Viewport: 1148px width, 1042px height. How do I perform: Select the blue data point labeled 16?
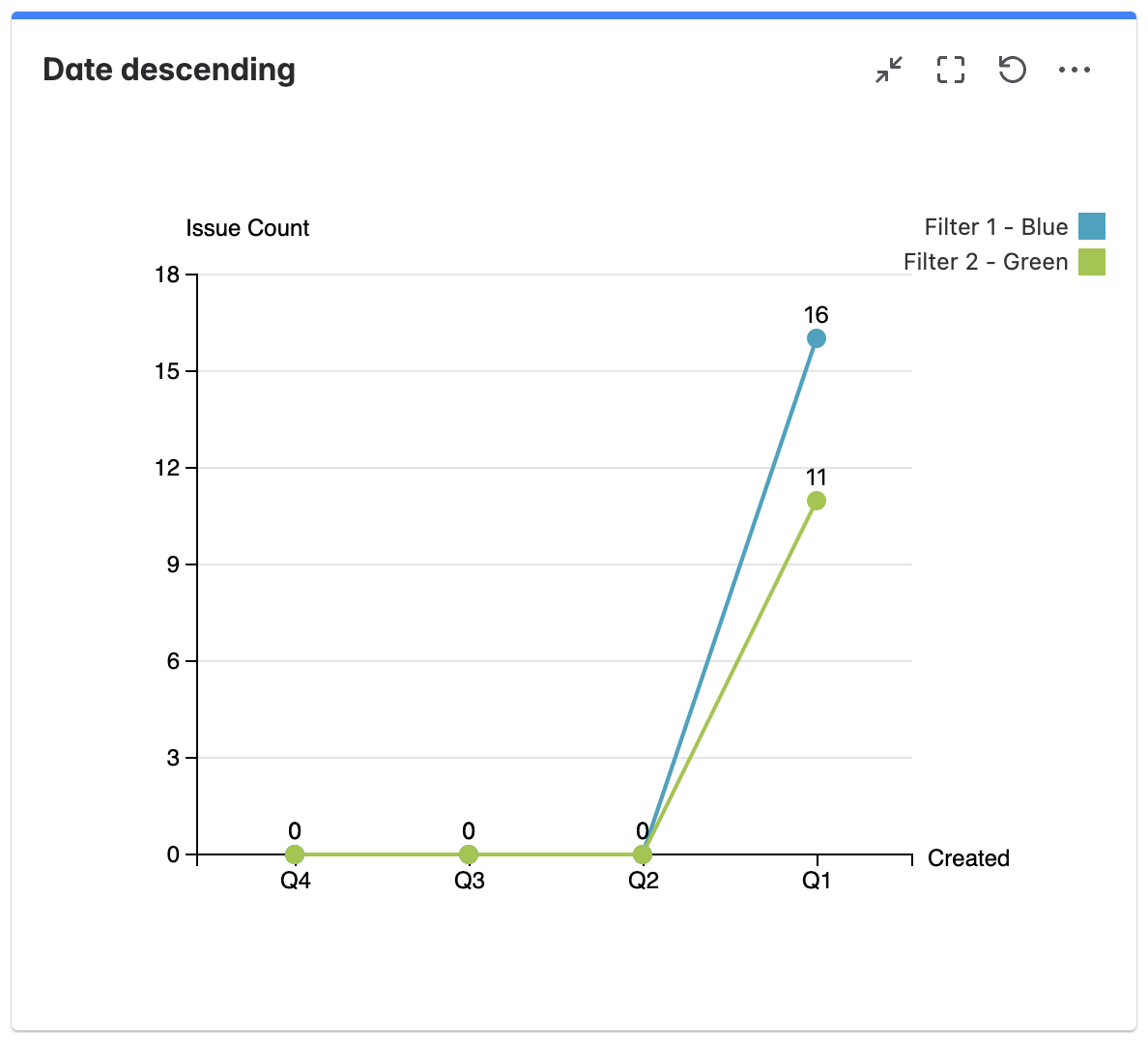[816, 337]
